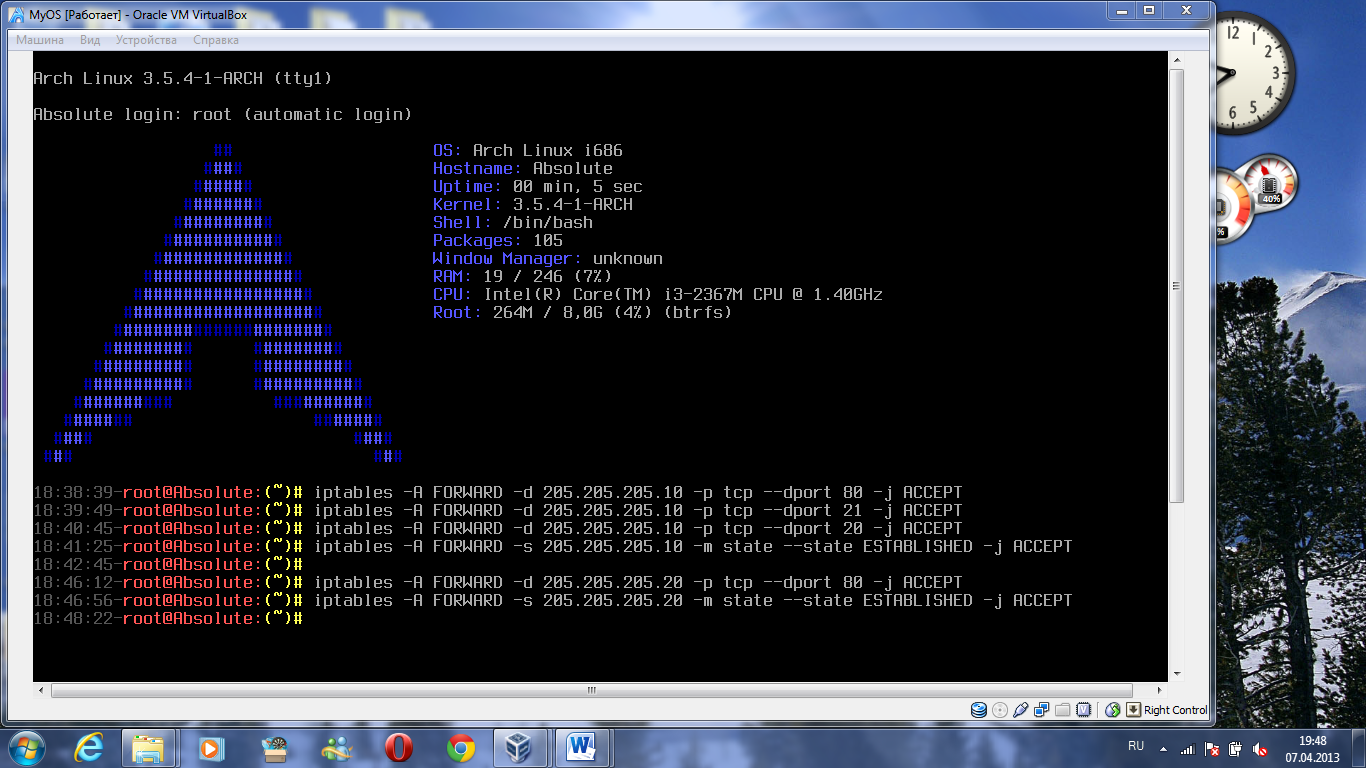Show hidden tray icons arrow
This screenshot has width=1366, height=768.
(x=1163, y=748)
